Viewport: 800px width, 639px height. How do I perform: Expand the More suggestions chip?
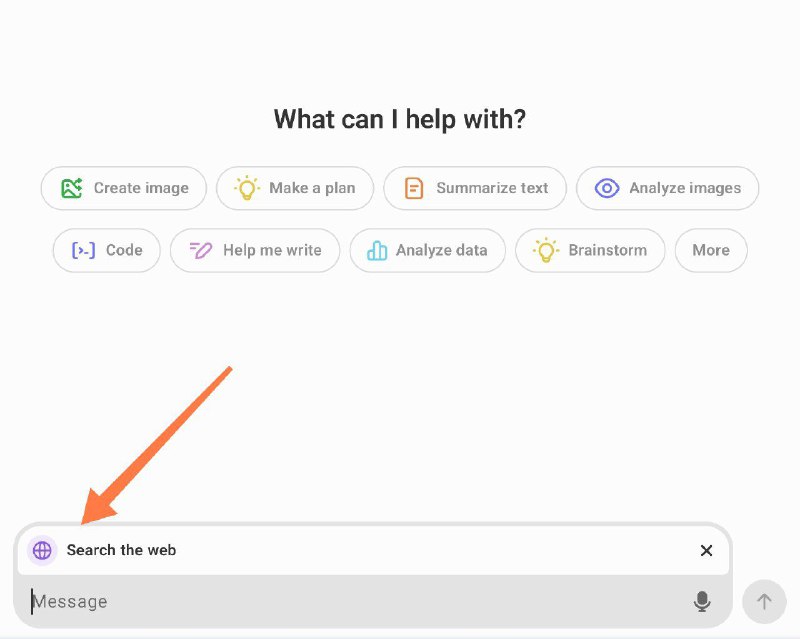pos(711,250)
